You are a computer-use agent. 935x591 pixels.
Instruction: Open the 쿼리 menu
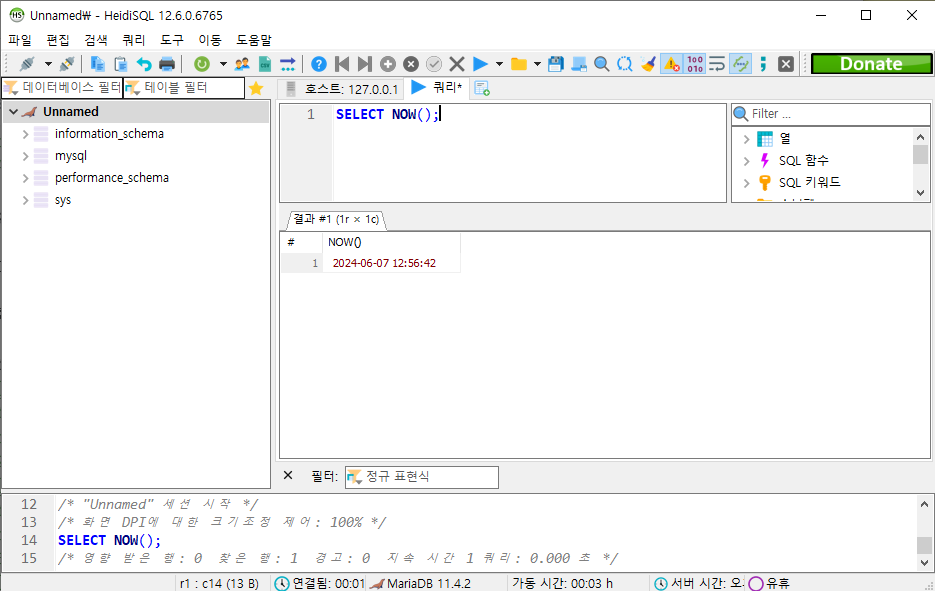click(134, 40)
